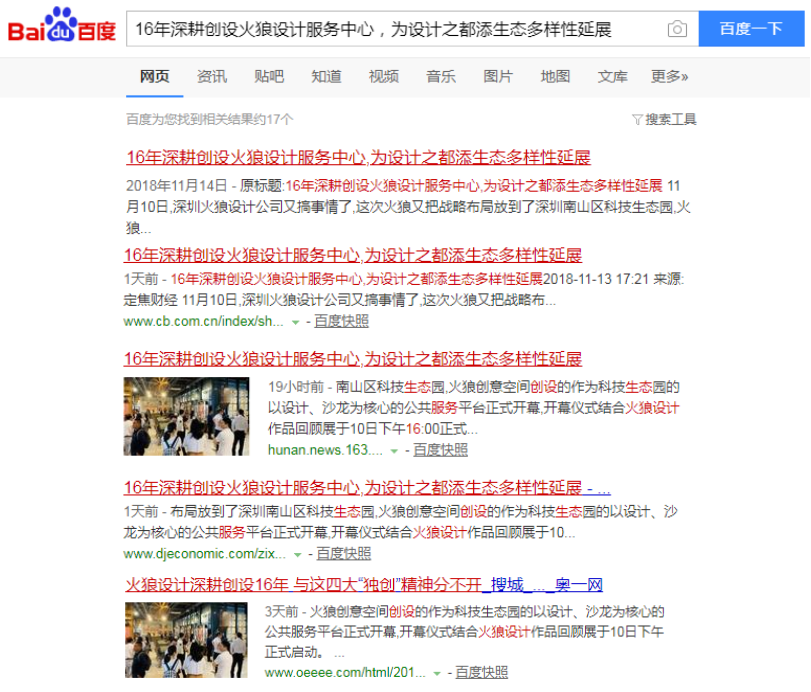Click the search tools filter icon
The width and height of the screenshot is (811, 692).
point(637,120)
